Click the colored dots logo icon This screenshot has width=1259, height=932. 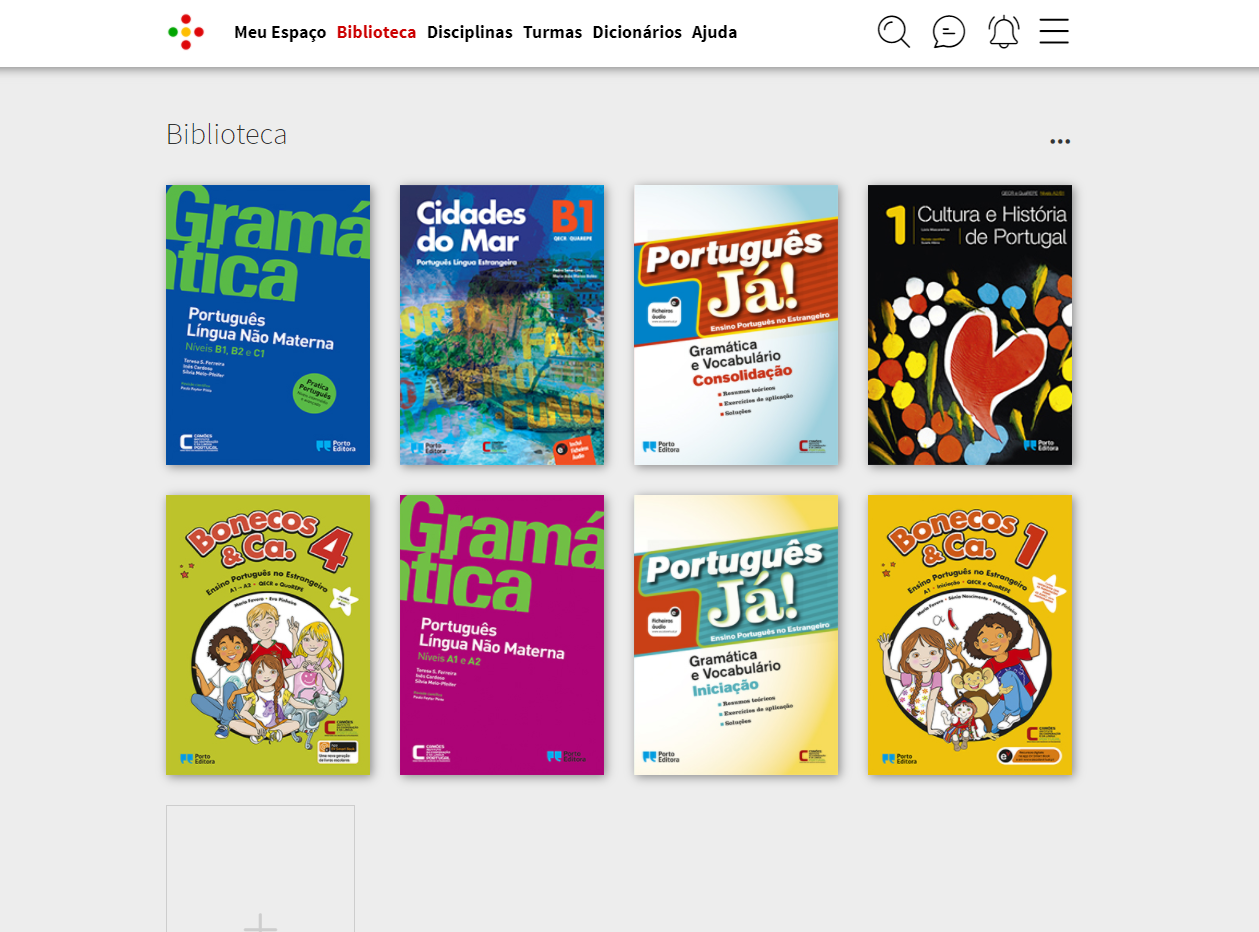pos(186,32)
